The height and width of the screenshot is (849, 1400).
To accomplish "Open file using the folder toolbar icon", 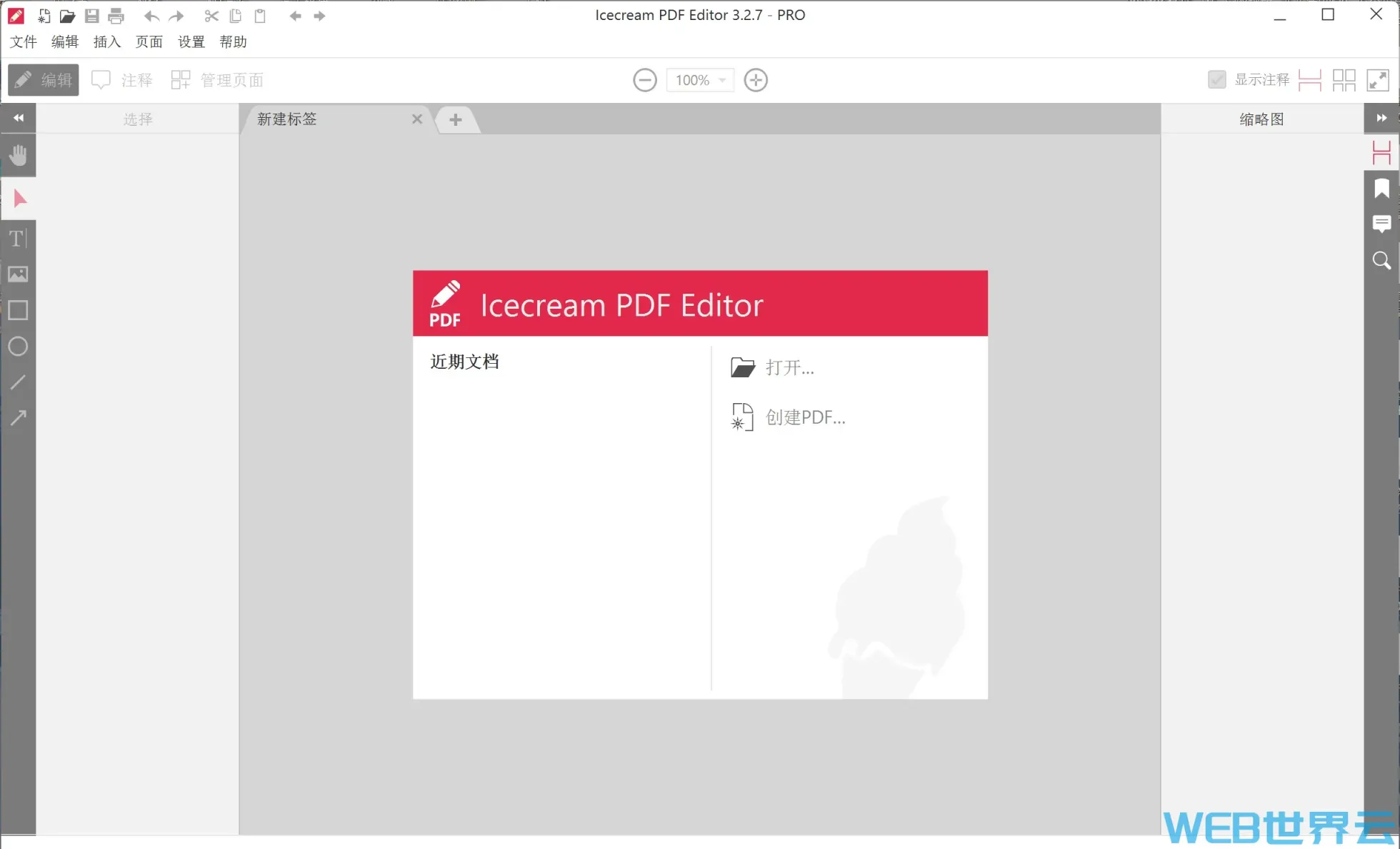I will pos(67,16).
